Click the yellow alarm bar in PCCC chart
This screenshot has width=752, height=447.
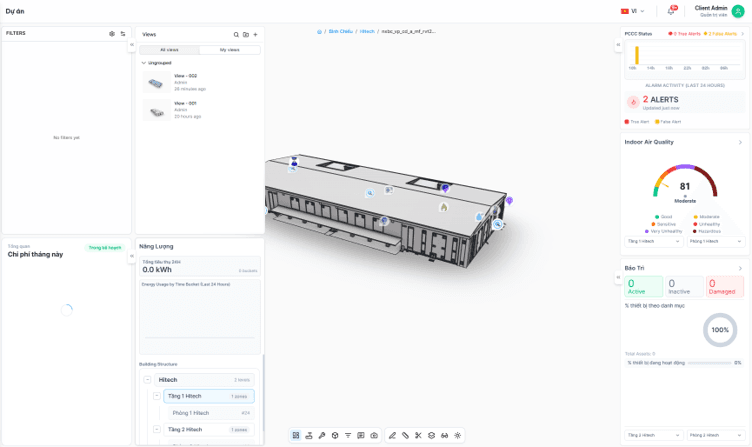click(637, 55)
